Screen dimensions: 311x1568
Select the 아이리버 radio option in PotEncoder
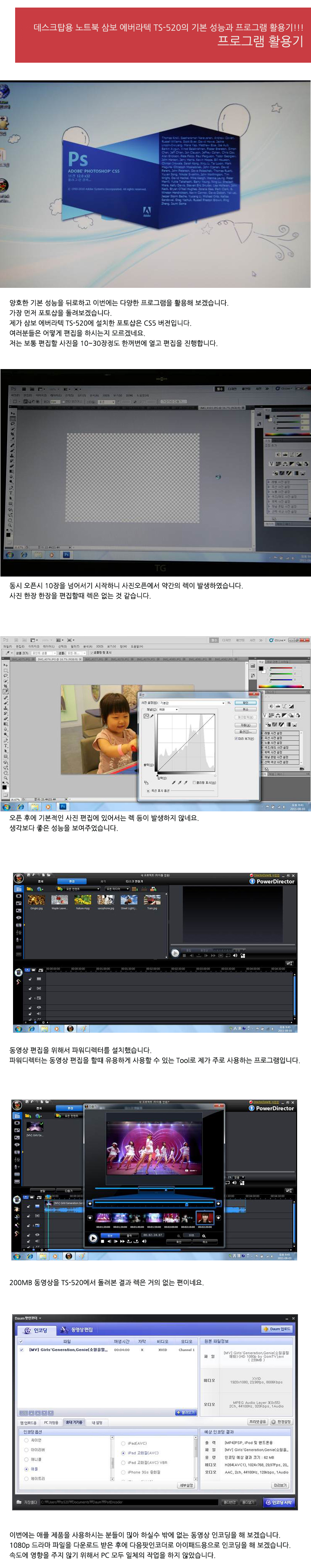(x=26, y=1449)
